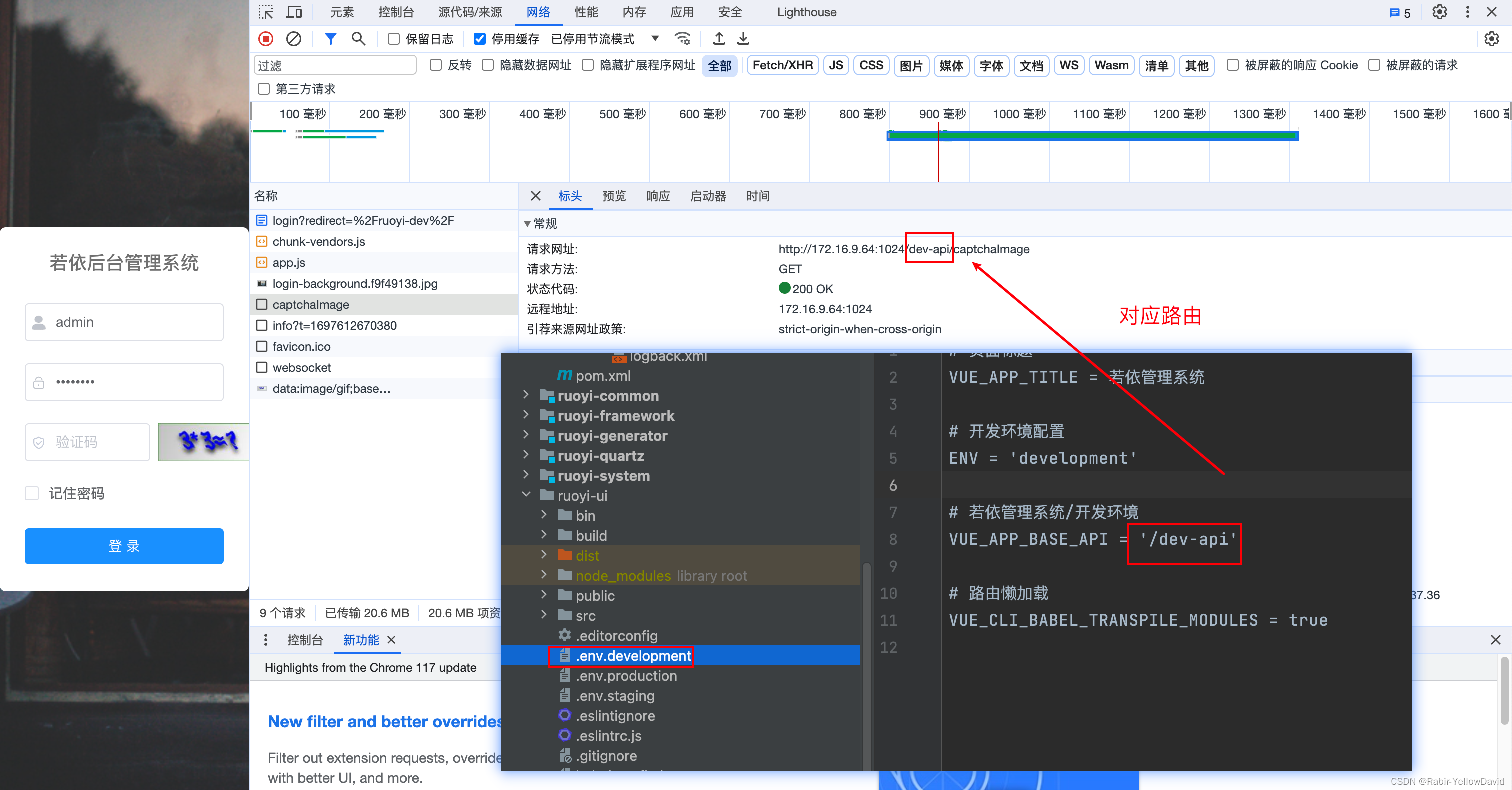The image size is (1512, 790).
Task: Select the Fetch/XHR filter button
Action: (782, 65)
